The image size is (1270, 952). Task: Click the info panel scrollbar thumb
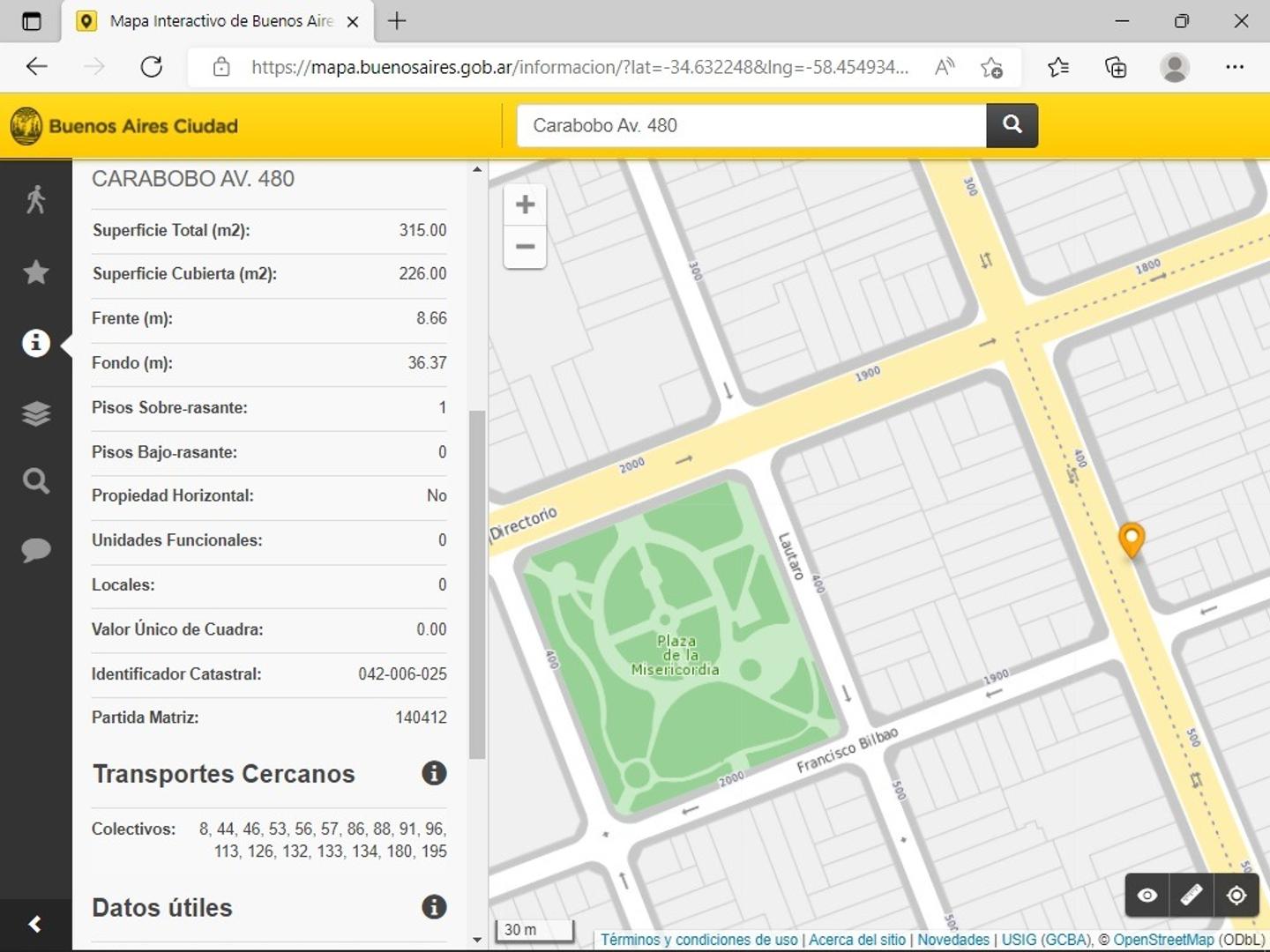477,584
